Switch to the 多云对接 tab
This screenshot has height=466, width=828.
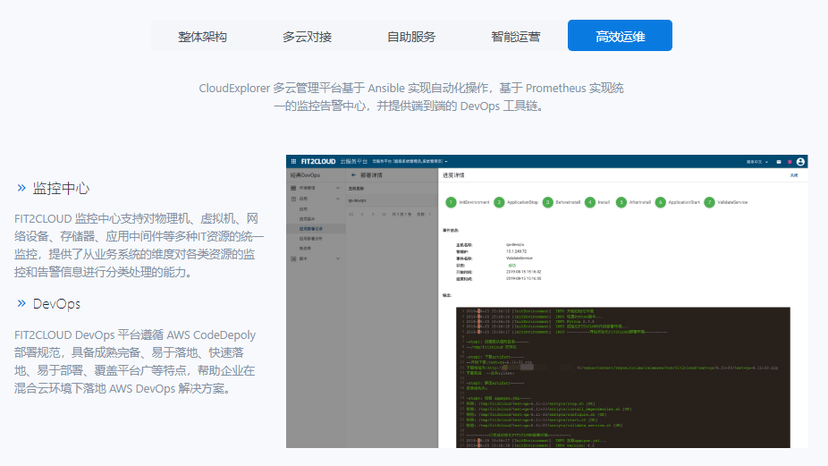(x=307, y=36)
